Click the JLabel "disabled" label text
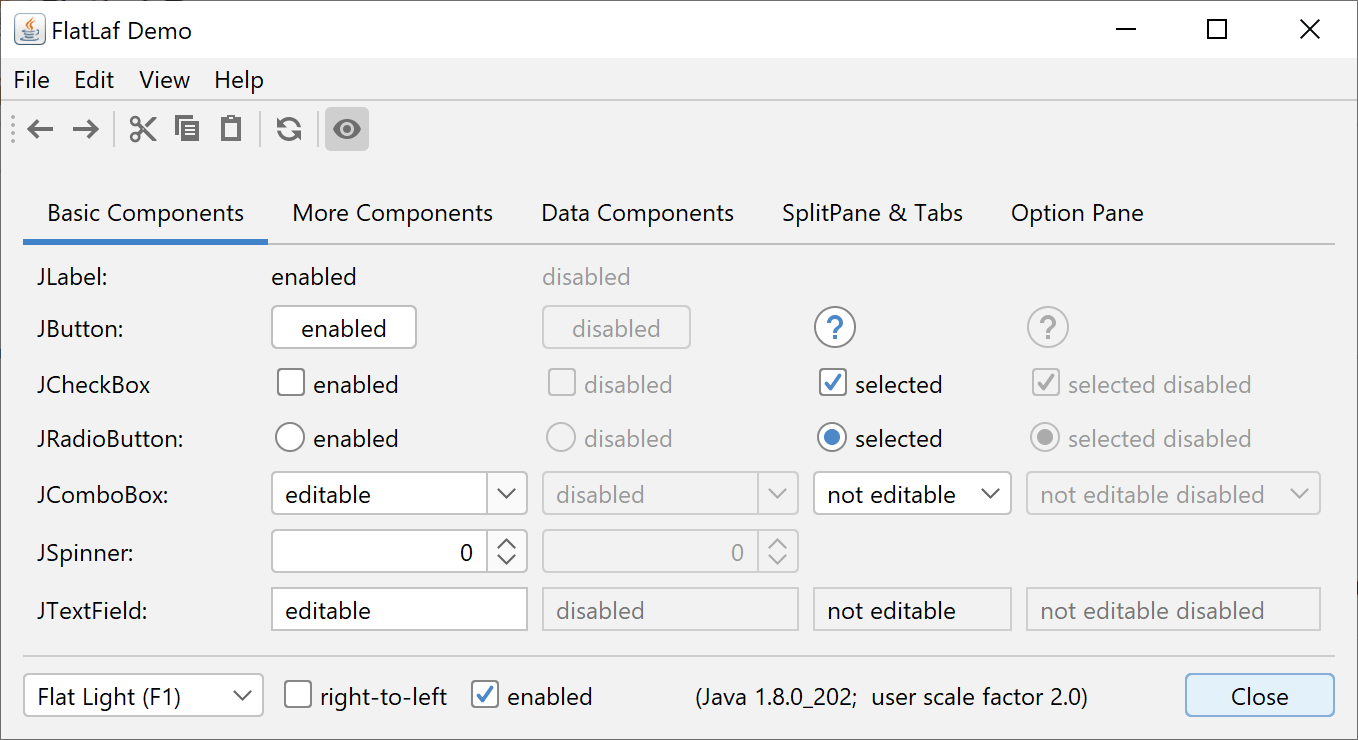Viewport: 1358px width, 740px height. pyautogui.click(x=586, y=277)
